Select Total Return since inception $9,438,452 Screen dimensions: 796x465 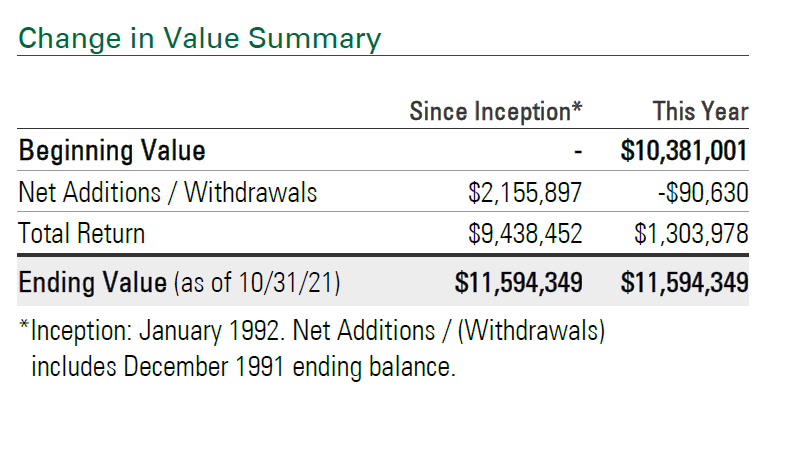point(525,234)
